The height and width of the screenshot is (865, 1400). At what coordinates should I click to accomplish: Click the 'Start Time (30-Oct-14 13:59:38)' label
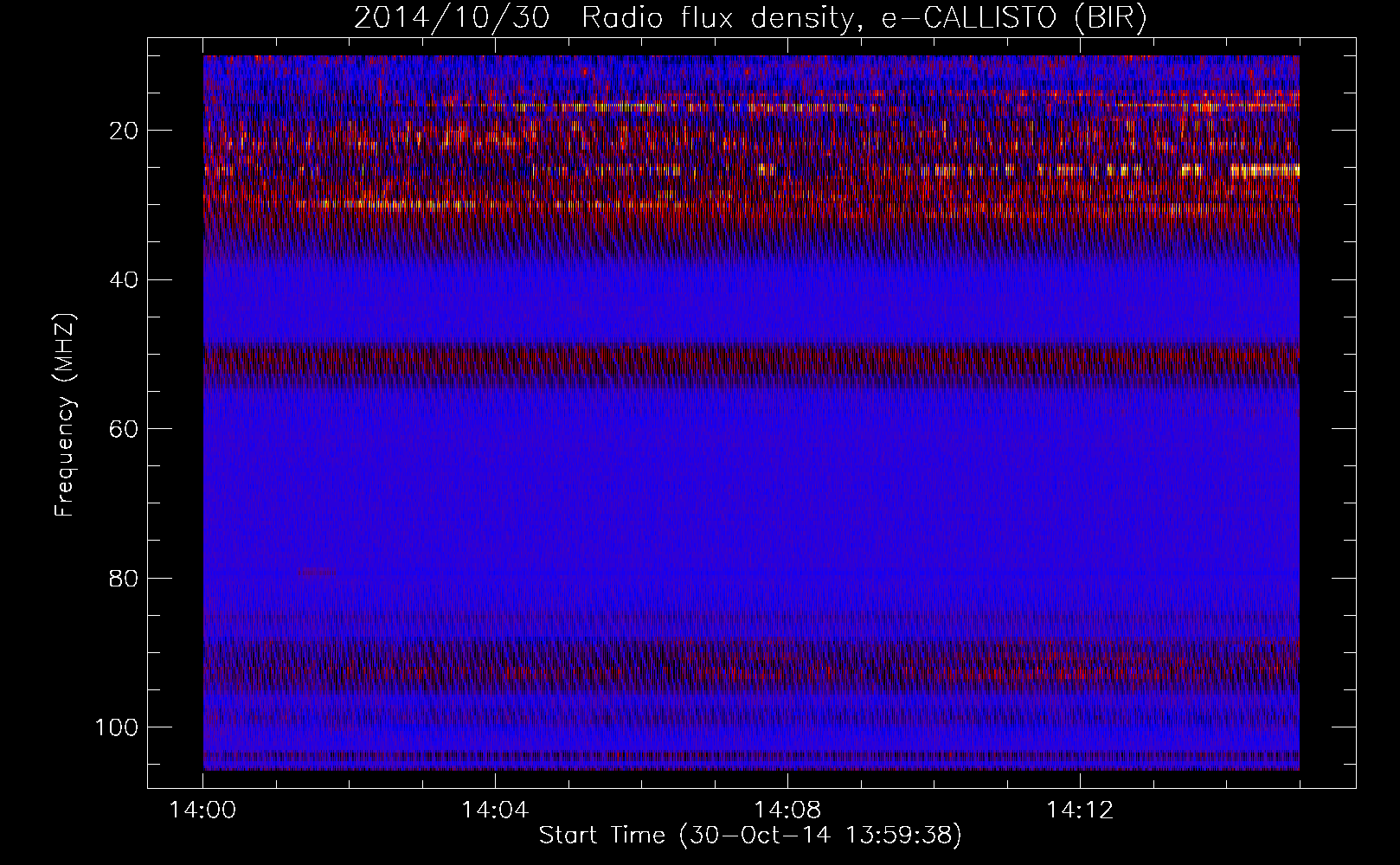click(750, 836)
